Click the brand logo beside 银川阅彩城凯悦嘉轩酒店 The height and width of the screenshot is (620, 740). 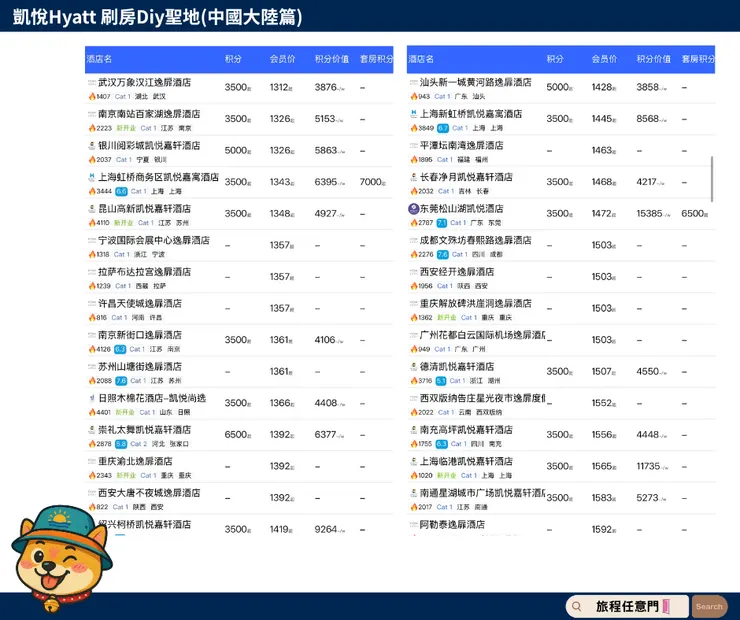coord(92,146)
